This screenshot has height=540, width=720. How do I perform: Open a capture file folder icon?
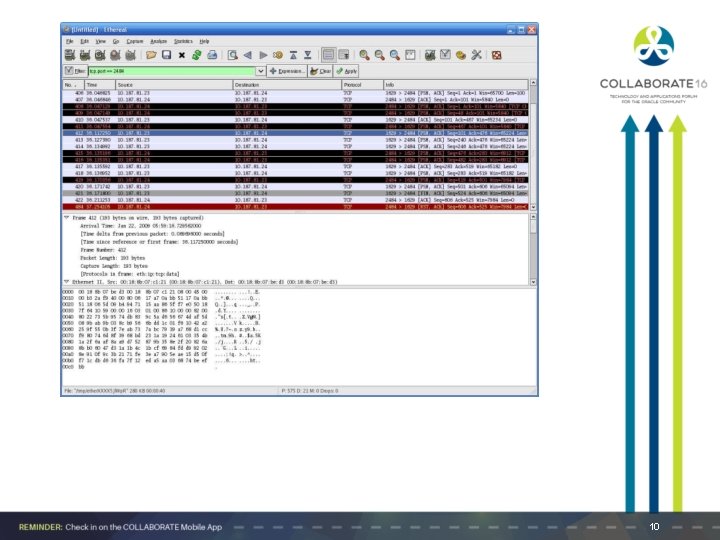(151, 55)
